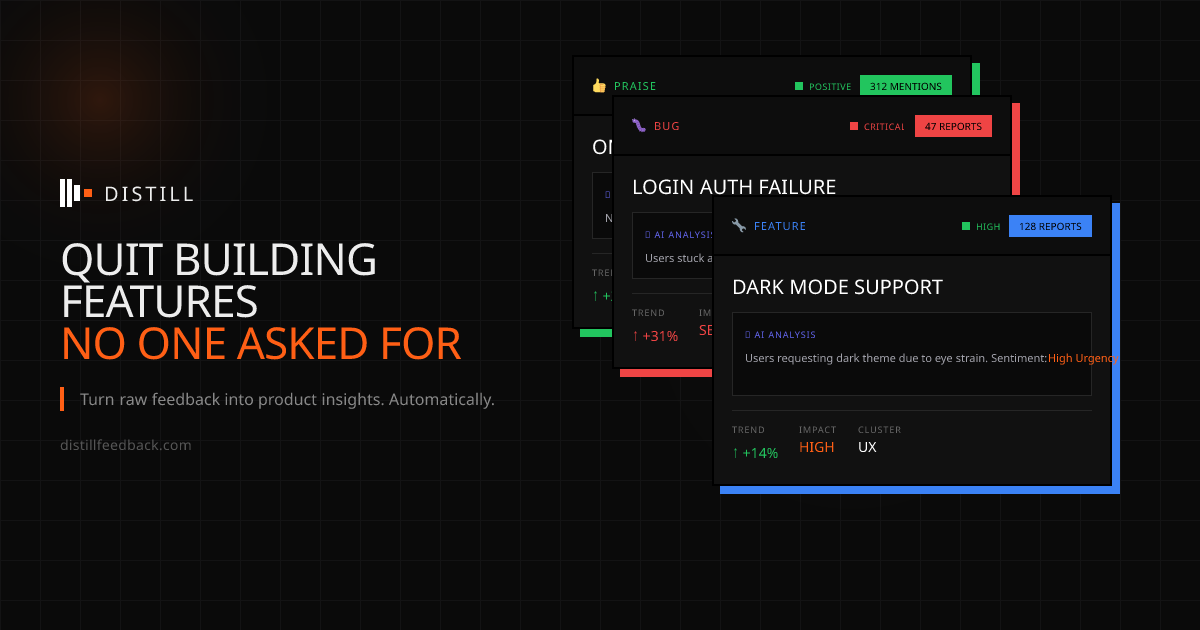Click the POSITIVE status text
This screenshot has height=630, width=1200.
point(830,87)
